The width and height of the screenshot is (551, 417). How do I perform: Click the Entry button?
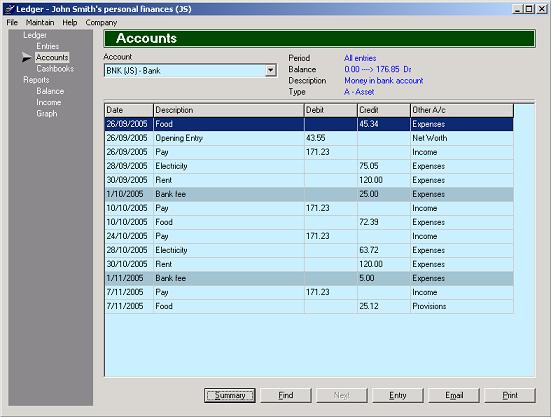coord(398,396)
